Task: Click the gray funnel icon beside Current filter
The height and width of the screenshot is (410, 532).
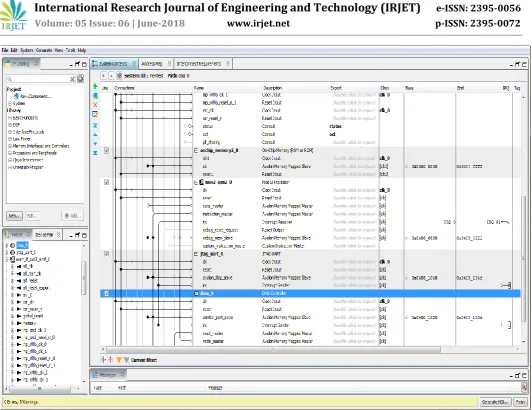Action: point(126,360)
